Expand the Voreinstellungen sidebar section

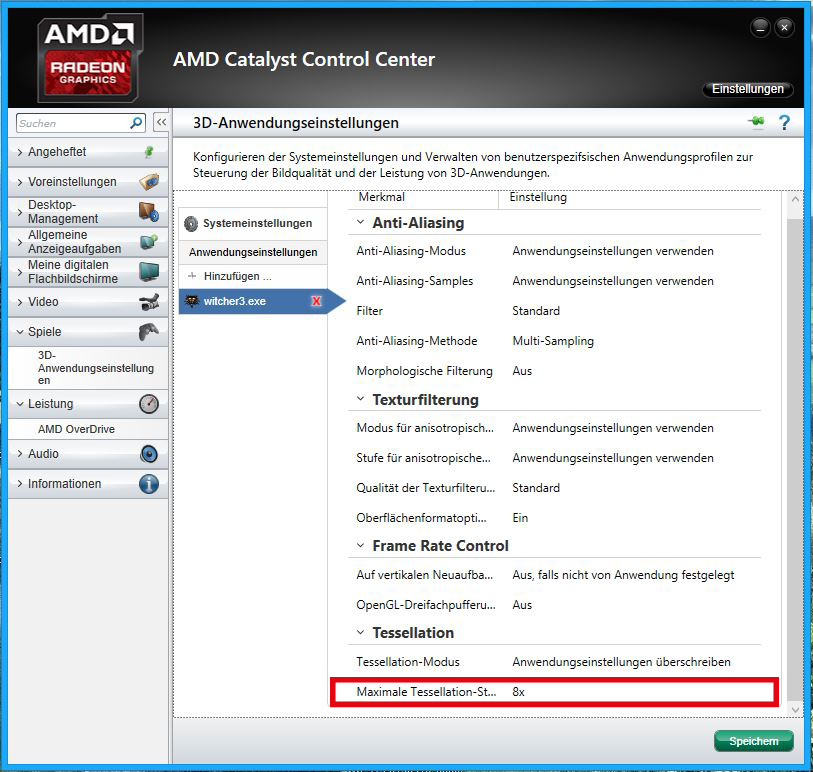(20, 182)
